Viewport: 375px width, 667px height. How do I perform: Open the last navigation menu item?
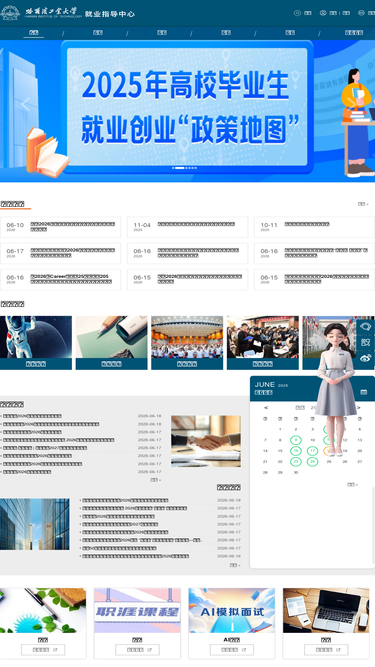[354, 33]
